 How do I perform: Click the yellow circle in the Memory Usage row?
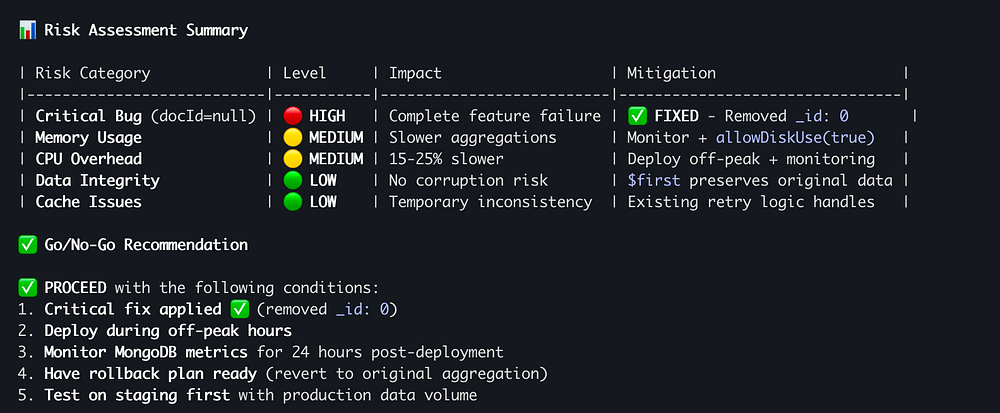293,138
